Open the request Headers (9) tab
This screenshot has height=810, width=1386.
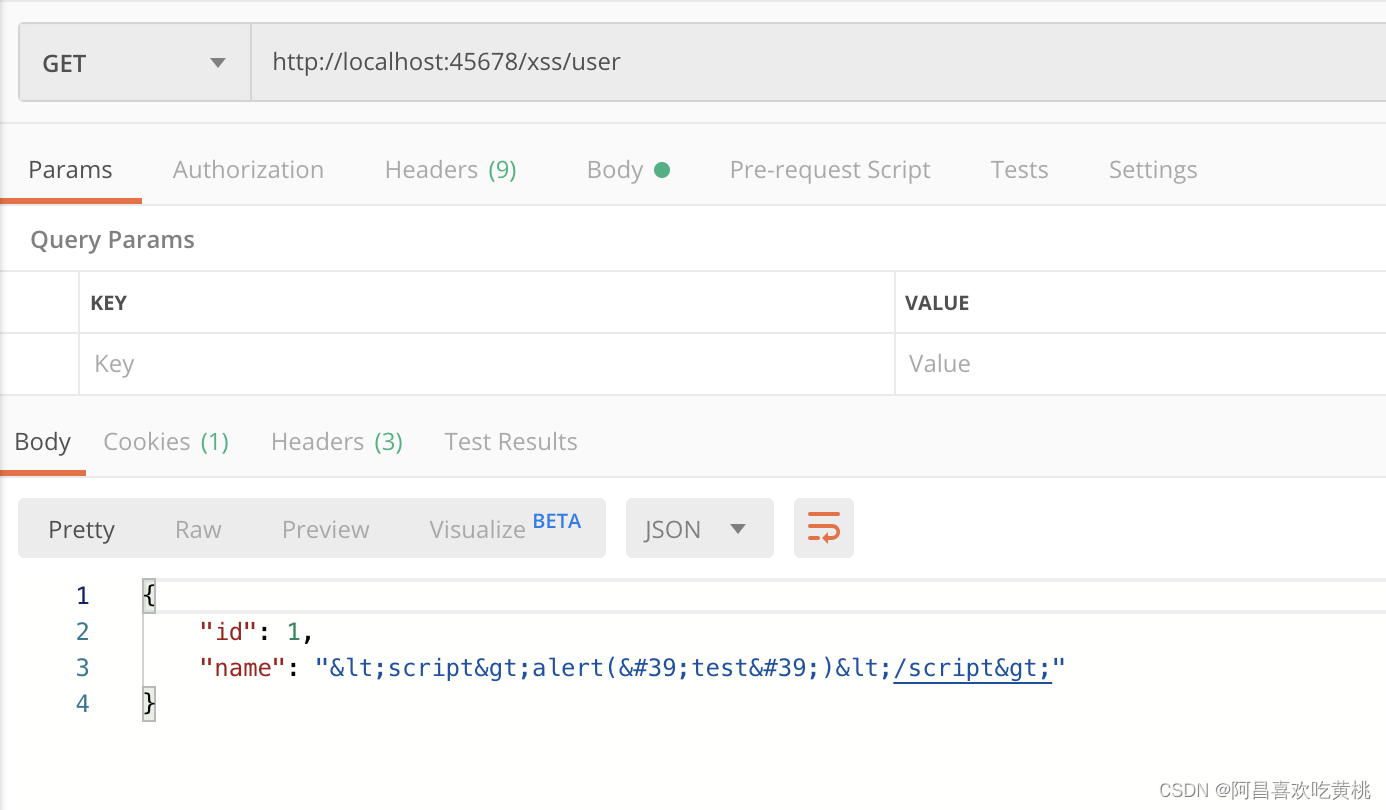[x=450, y=170]
